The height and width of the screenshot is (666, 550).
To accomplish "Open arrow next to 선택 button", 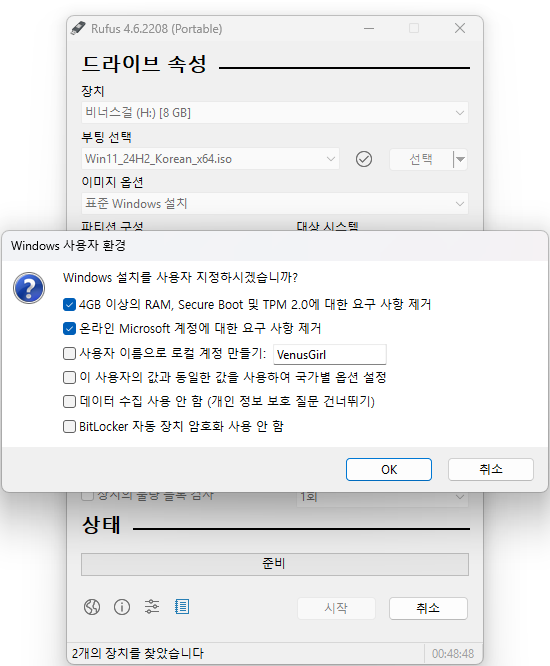I will (460, 160).
